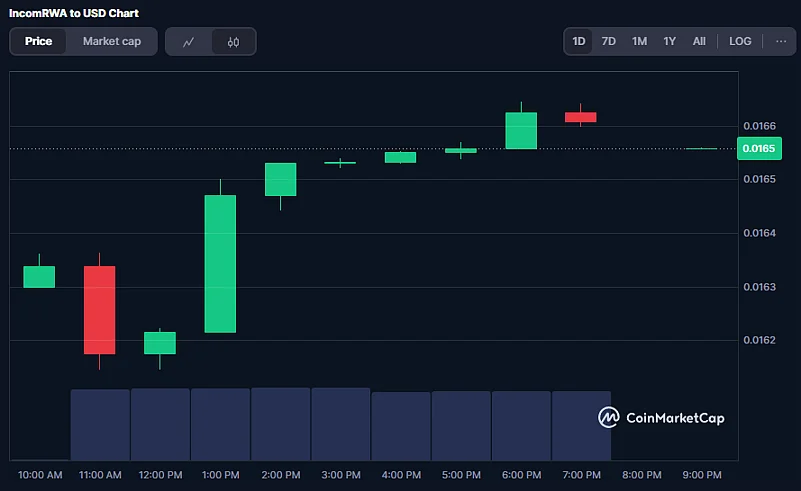801x491 pixels.
Task: Click the 5:00 PM time axis label
Action: [x=461, y=475]
